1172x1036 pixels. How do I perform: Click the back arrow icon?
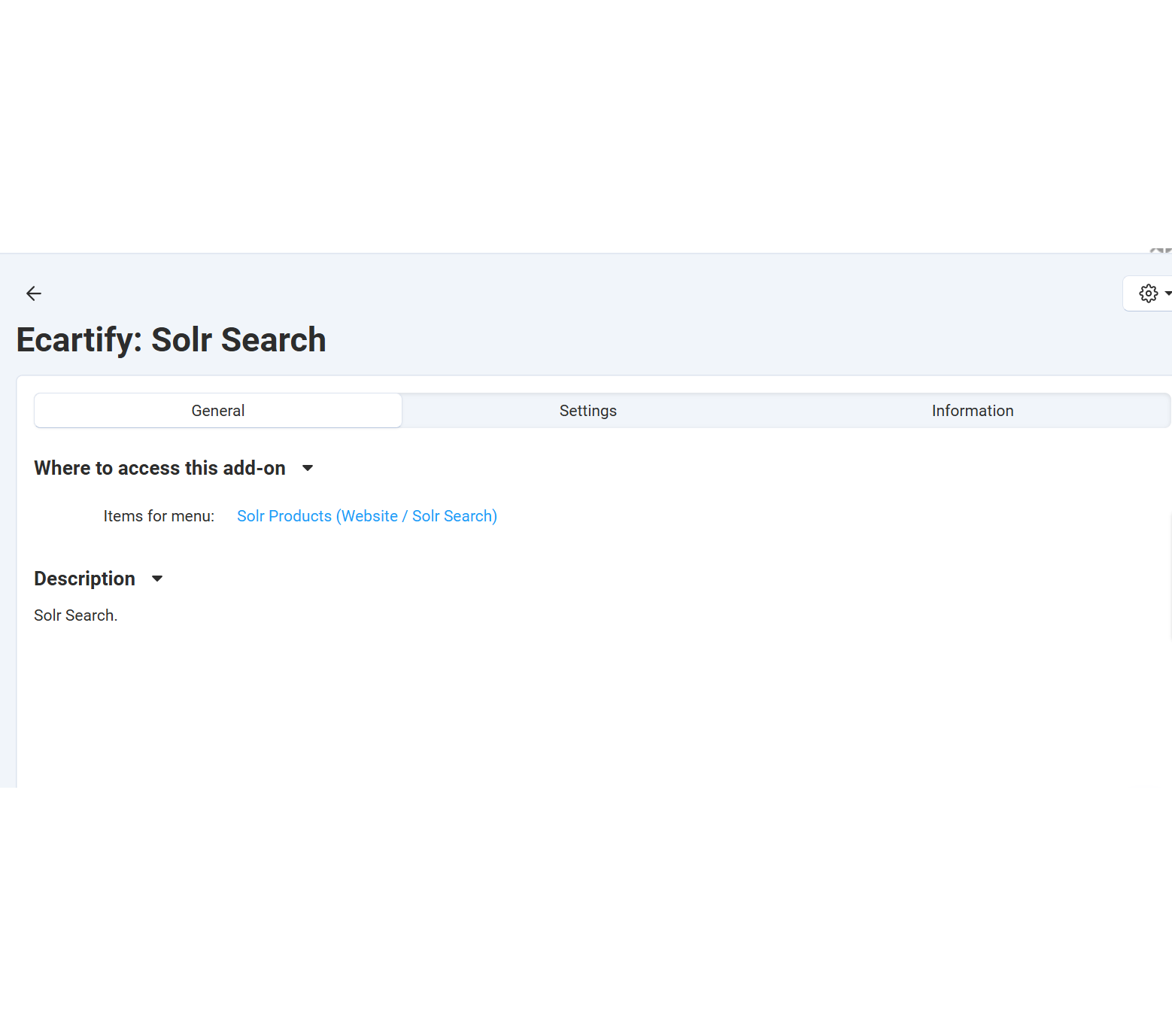[x=34, y=293]
